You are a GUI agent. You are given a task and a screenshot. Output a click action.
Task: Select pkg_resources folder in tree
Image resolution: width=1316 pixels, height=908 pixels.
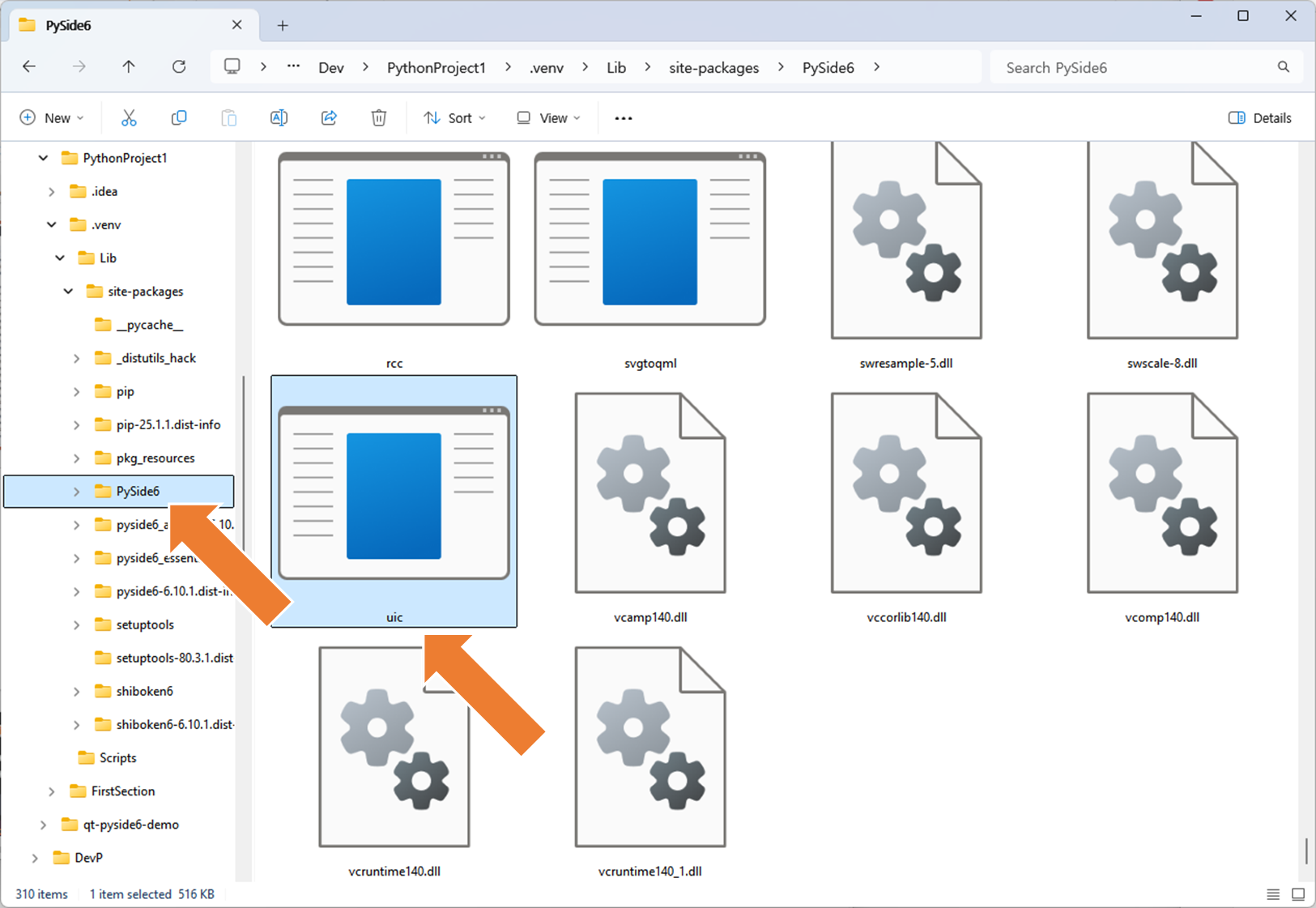pos(155,458)
